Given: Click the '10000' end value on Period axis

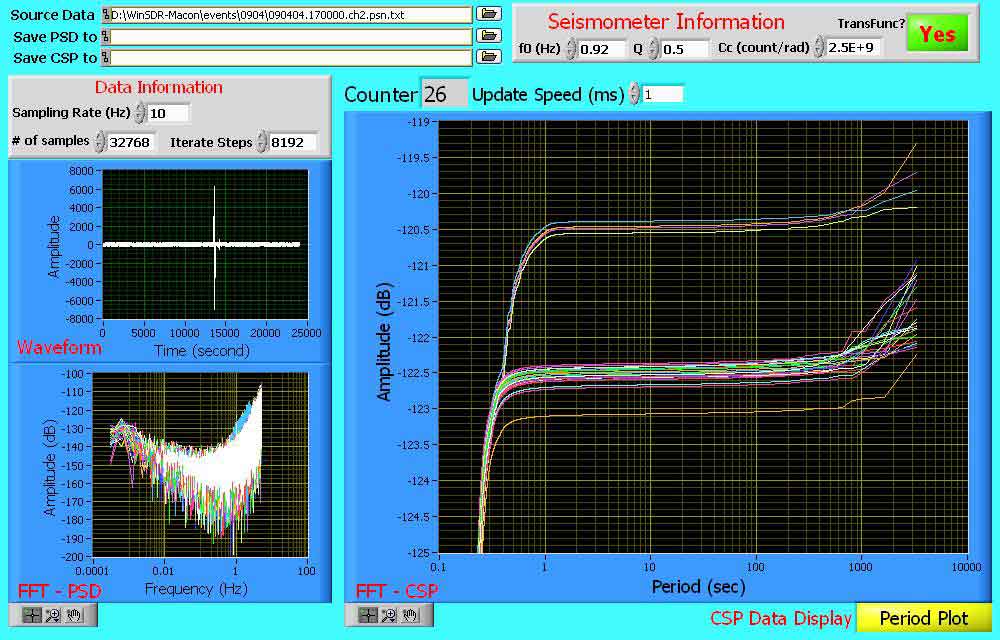Looking at the screenshot, I should click(x=966, y=567).
